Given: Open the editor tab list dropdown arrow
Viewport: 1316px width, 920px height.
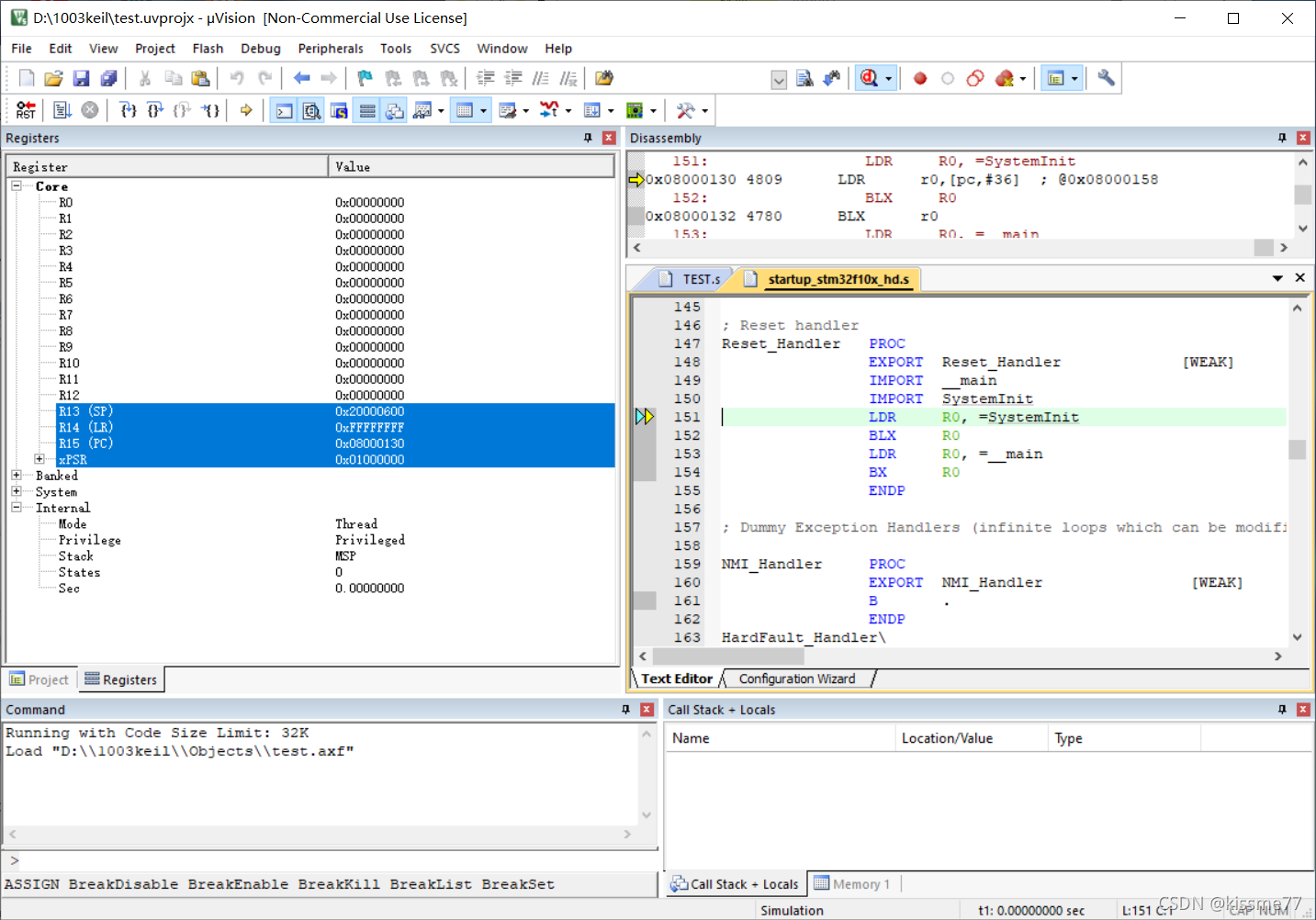Looking at the screenshot, I should 1277,278.
